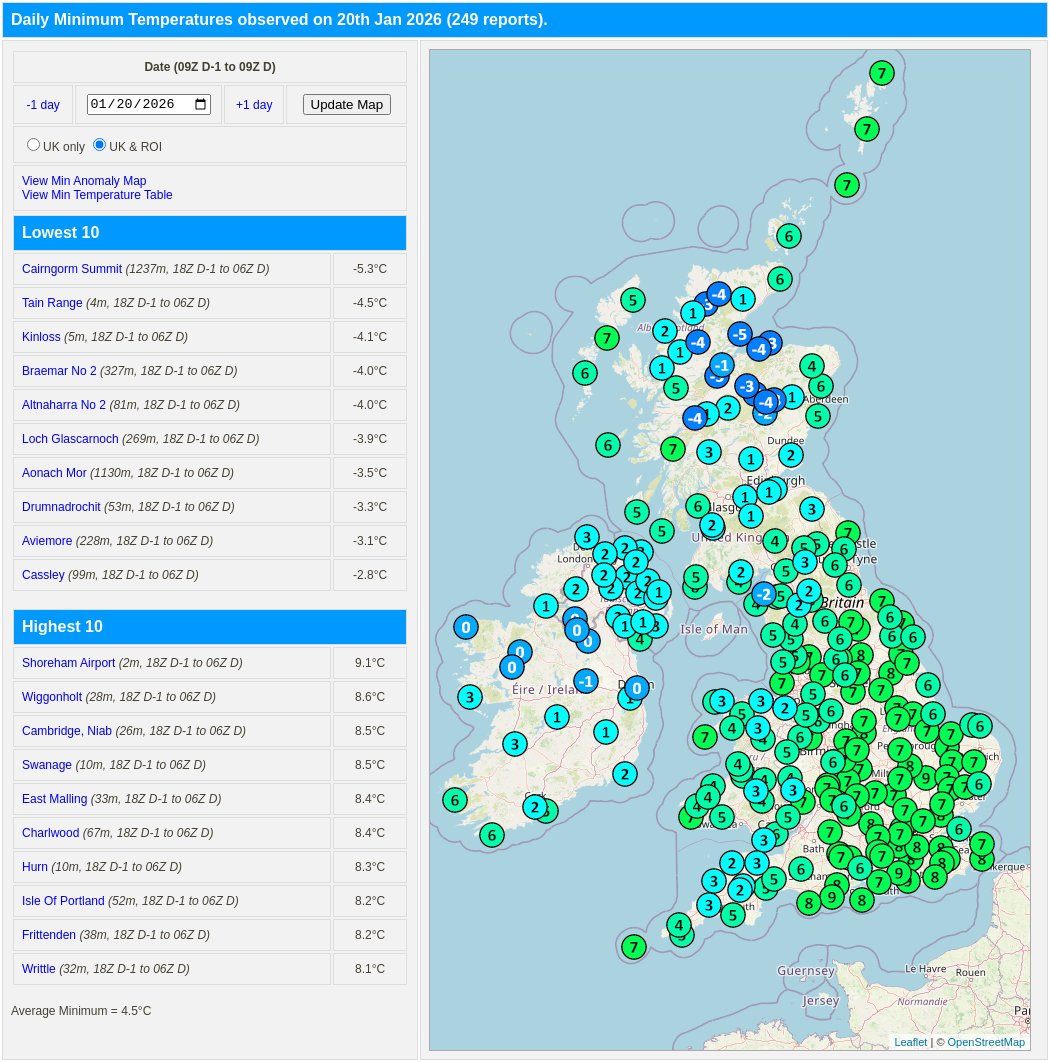The image size is (1050, 1062).
Task: Advance with the +1 day link
Action: pos(254,105)
